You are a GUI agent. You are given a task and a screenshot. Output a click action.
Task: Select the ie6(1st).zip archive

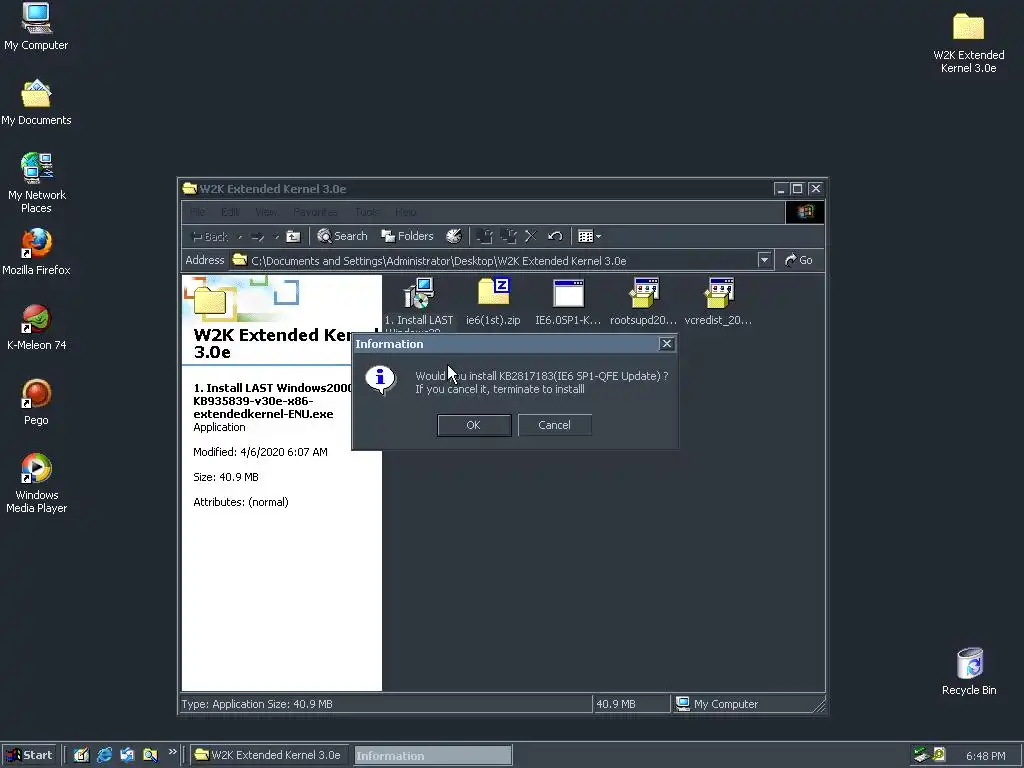coord(493,302)
